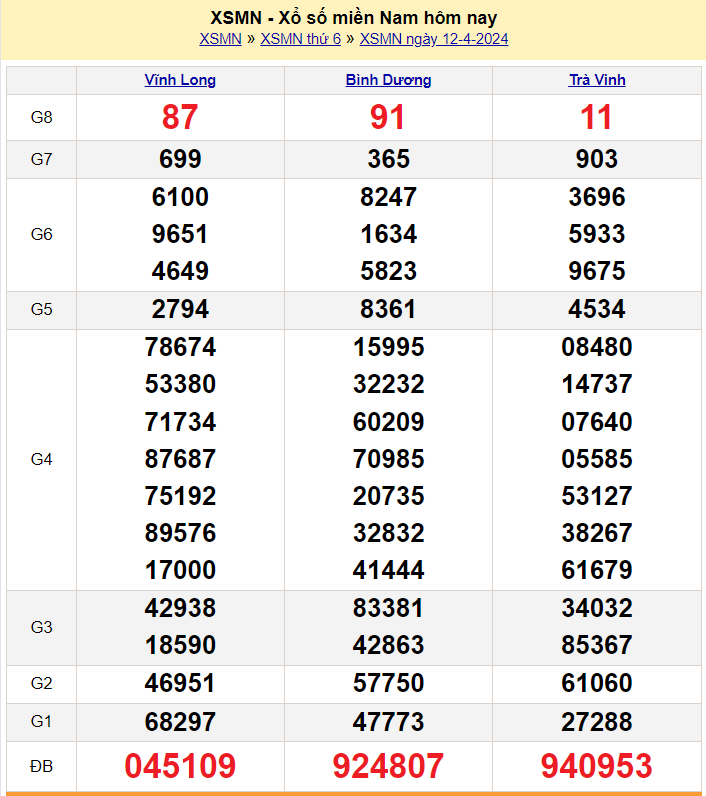Select the G8 result 91
The height and width of the screenshot is (796, 706).
[x=388, y=118]
